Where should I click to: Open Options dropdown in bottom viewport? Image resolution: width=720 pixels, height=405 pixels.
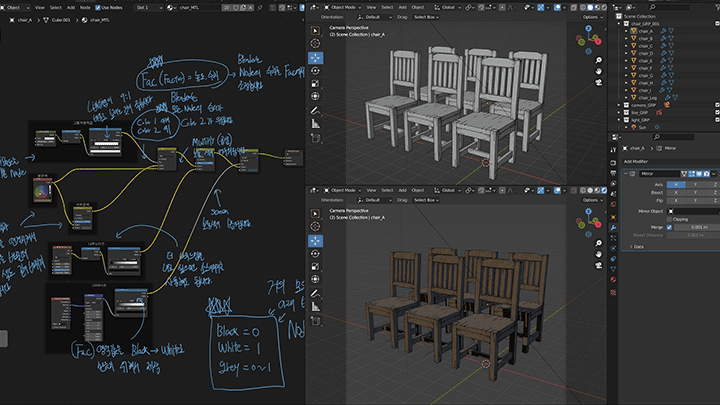(x=593, y=200)
